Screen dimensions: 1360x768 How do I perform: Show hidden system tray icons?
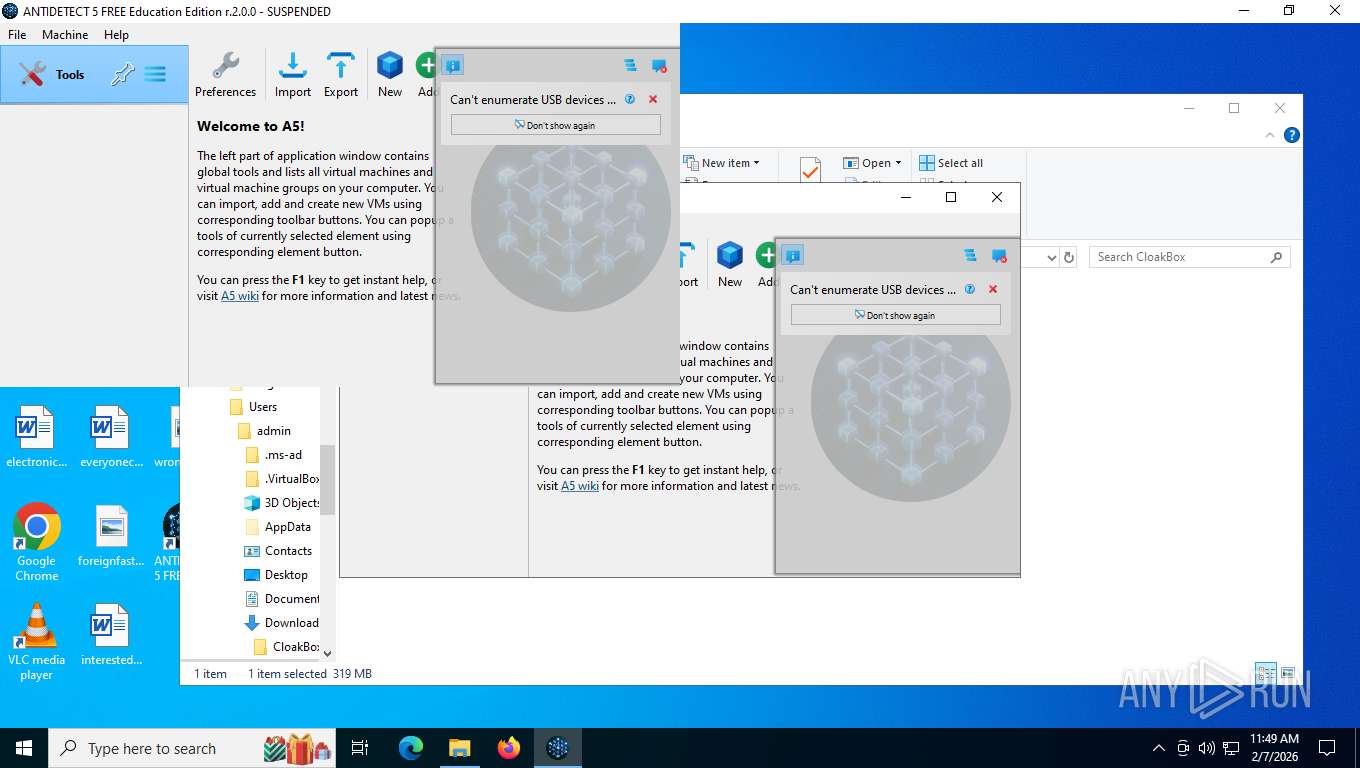(x=1159, y=748)
